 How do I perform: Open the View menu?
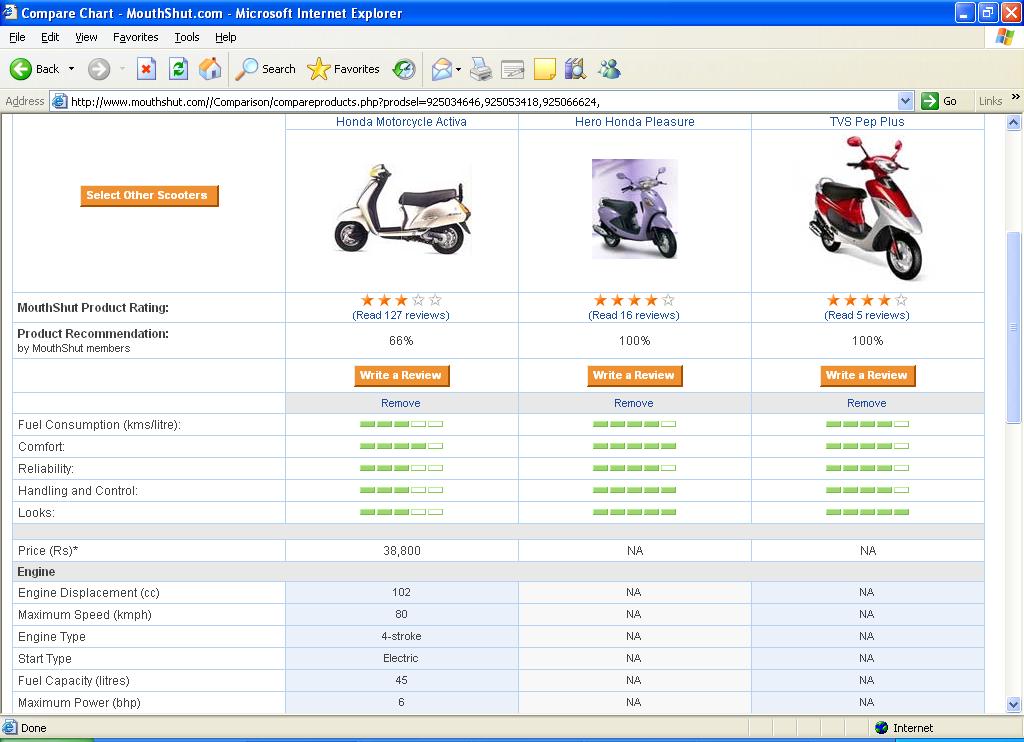(86, 37)
